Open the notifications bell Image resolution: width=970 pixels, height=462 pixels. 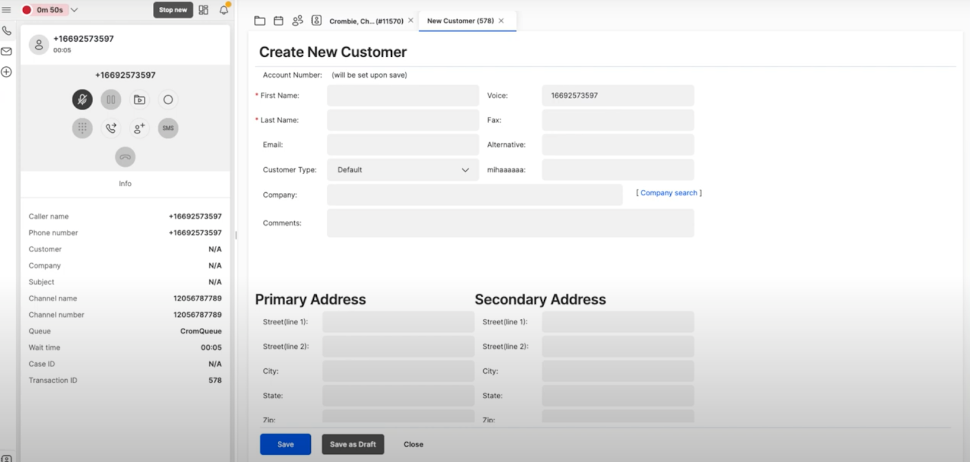coord(224,10)
